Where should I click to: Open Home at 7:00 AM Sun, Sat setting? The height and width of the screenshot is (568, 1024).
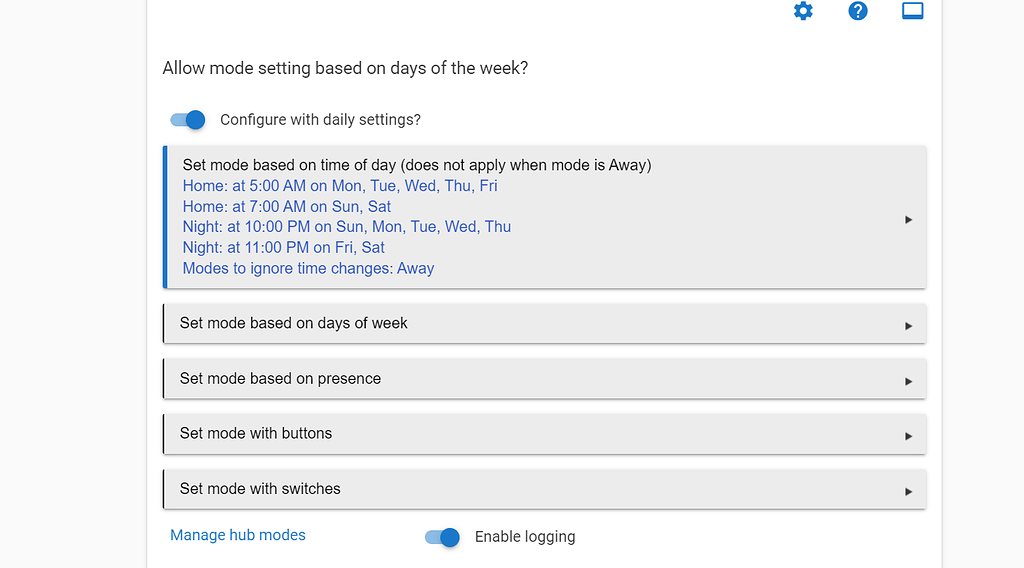287,206
